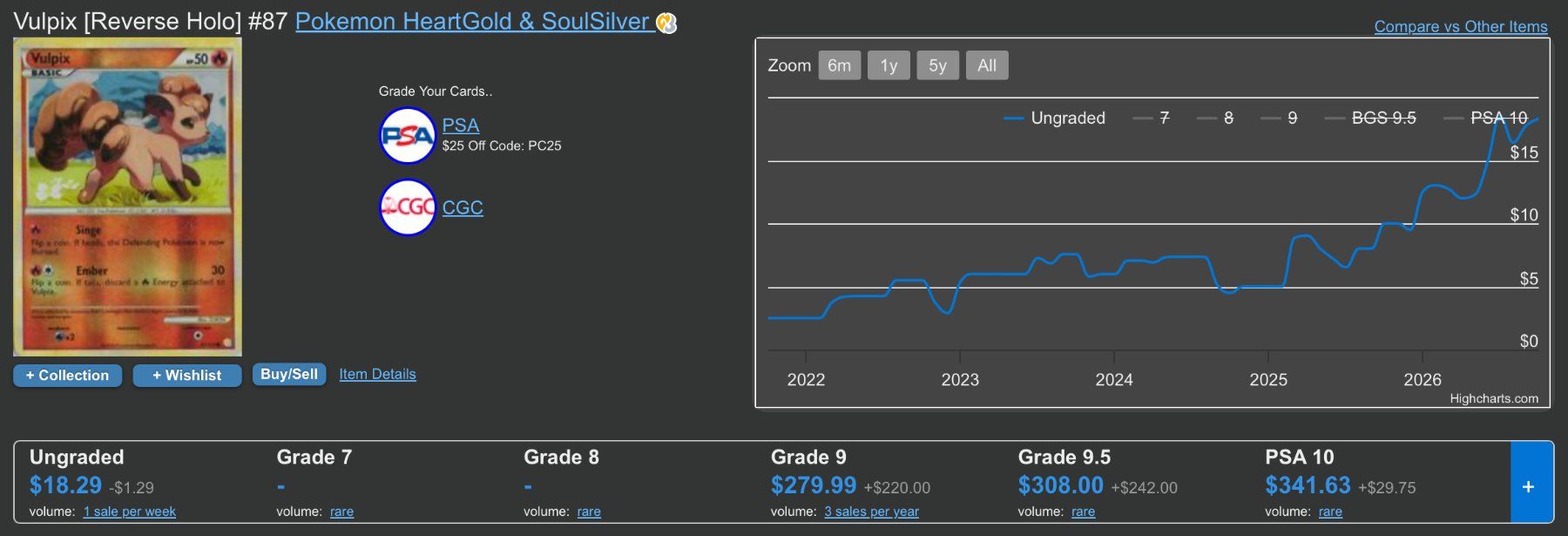The height and width of the screenshot is (536, 1568).
Task: Open Pokemon HeartGold & SoulSilver set link
Action: pyautogui.click(x=473, y=22)
